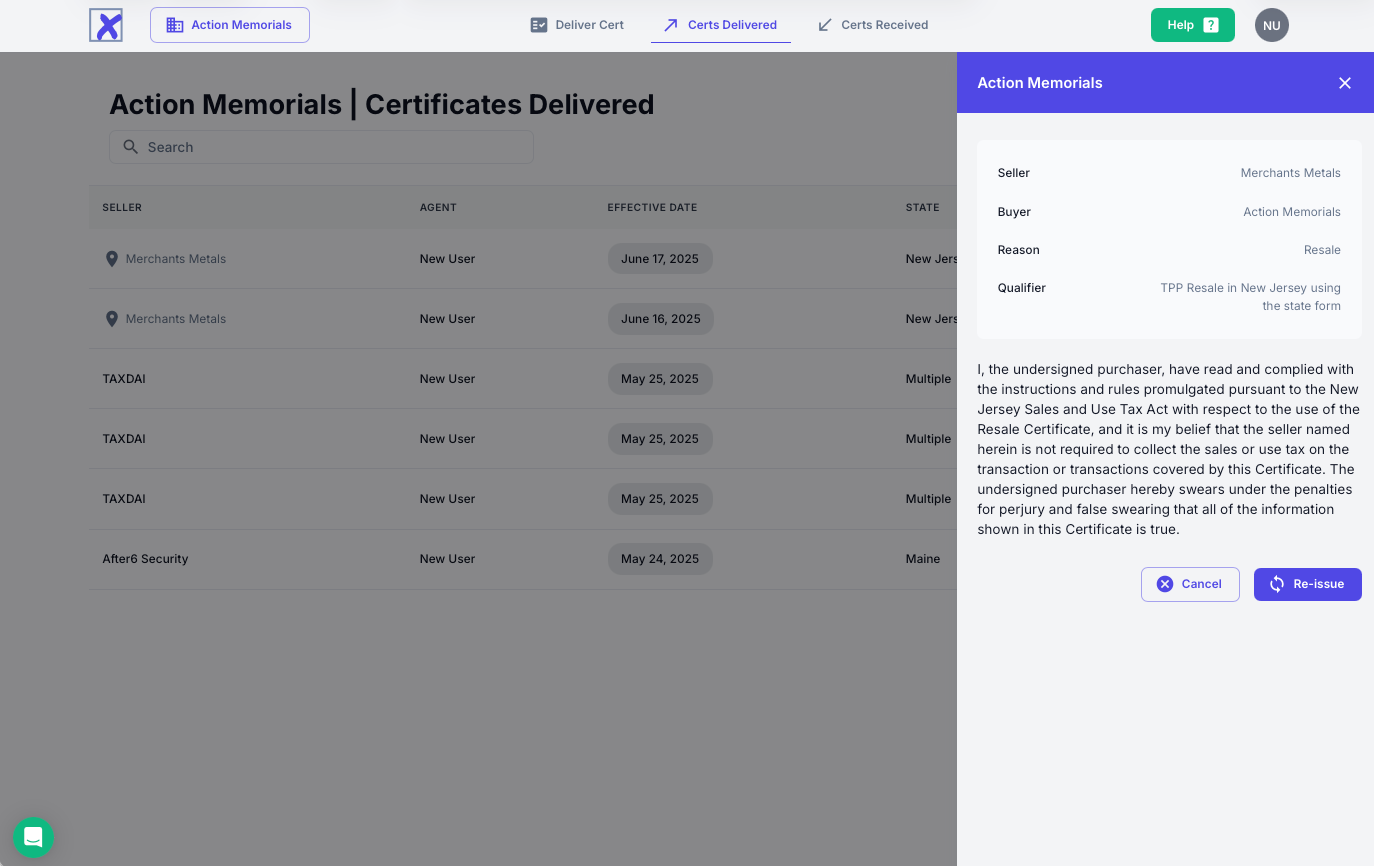This screenshot has width=1374, height=866.
Task: Switch to the Certs Received tab
Action: pyautogui.click(x=872, y=25)
